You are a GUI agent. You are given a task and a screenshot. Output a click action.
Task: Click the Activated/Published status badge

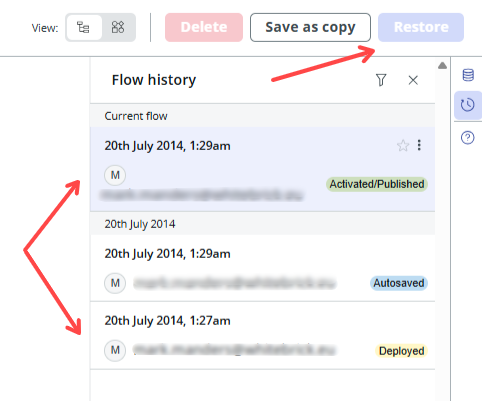tap(377, 184)
